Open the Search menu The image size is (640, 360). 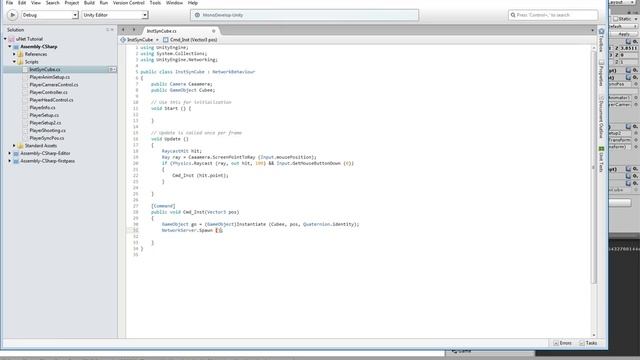point(52,3)
